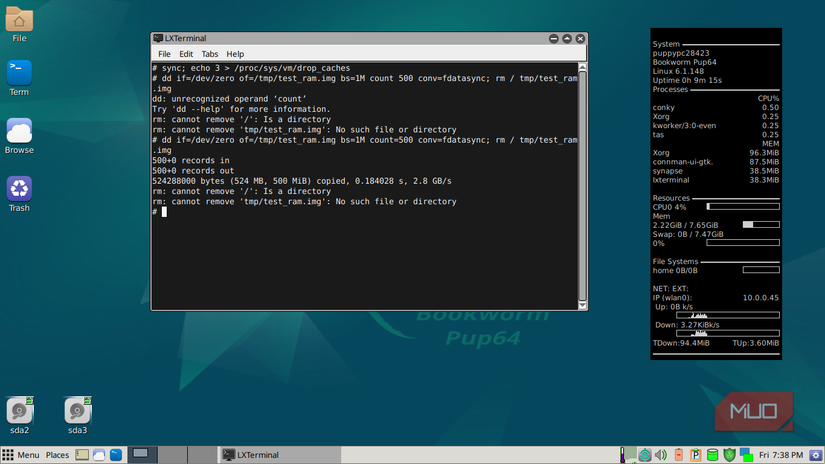Select the sda2 drive icon
Viewport: 825px width, 464px height.
19,410
